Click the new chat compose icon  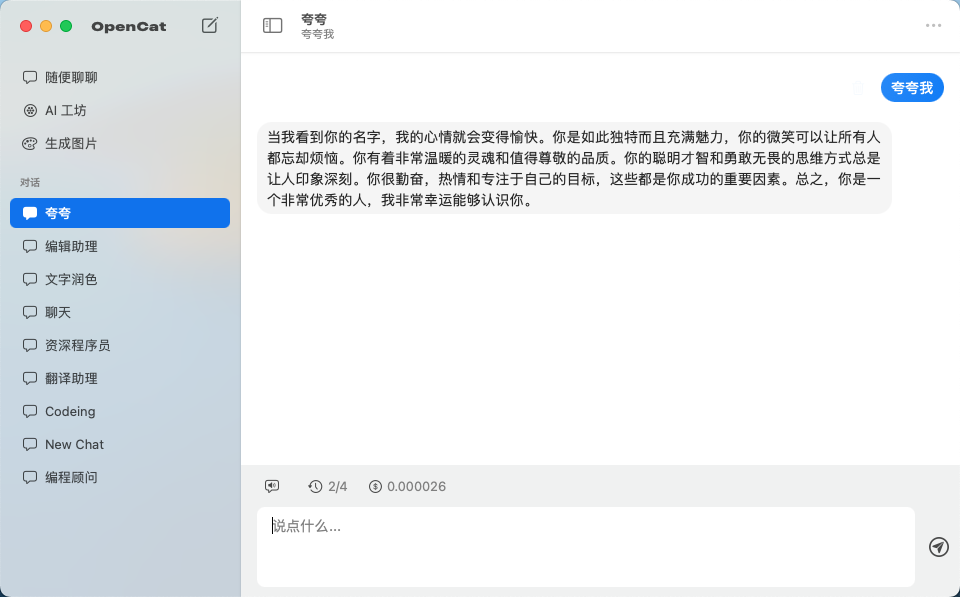point(210,26)
